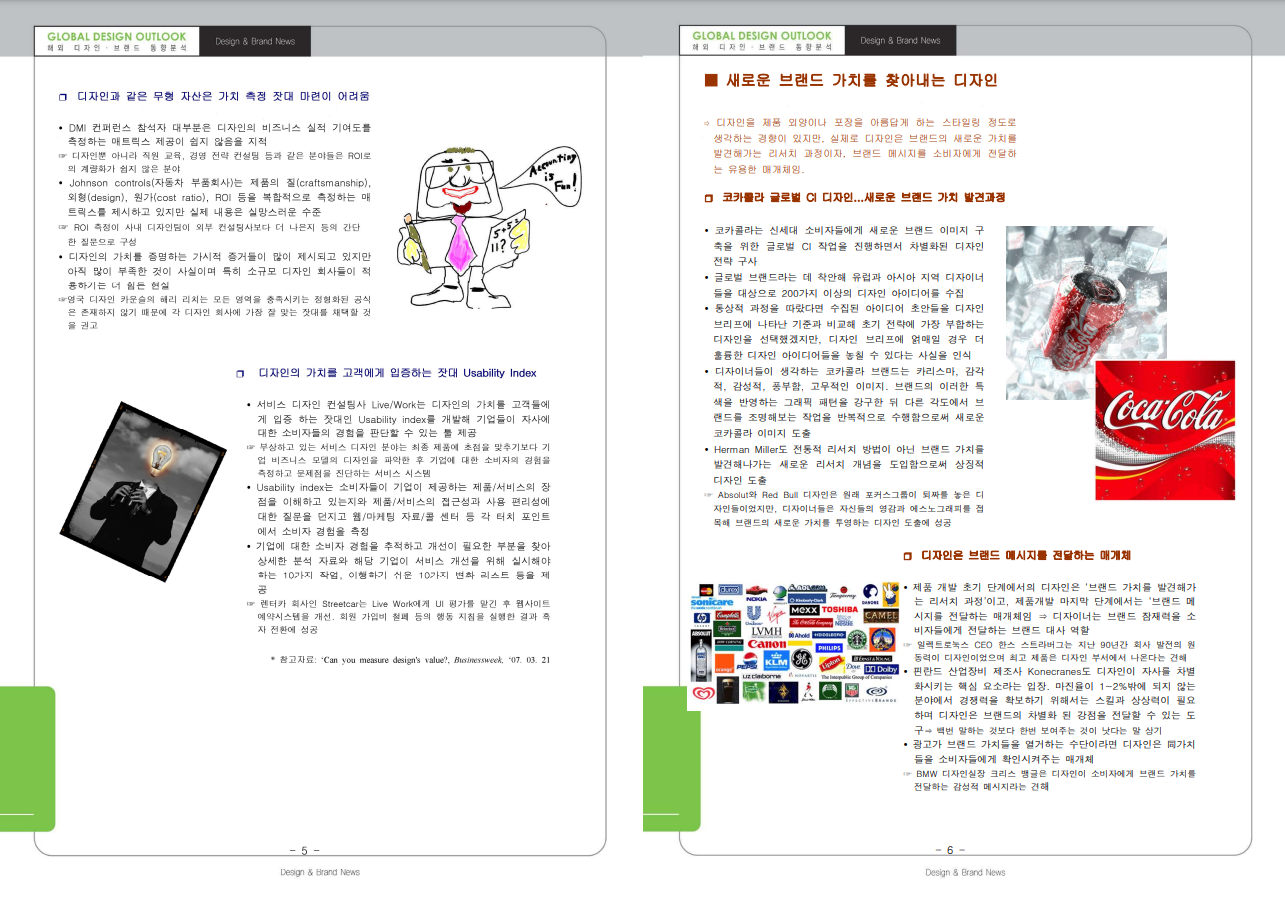This screenshot has height=899, width=1285.
Task: Click the green Starbucks logo
Action: [x=856, y=638]
